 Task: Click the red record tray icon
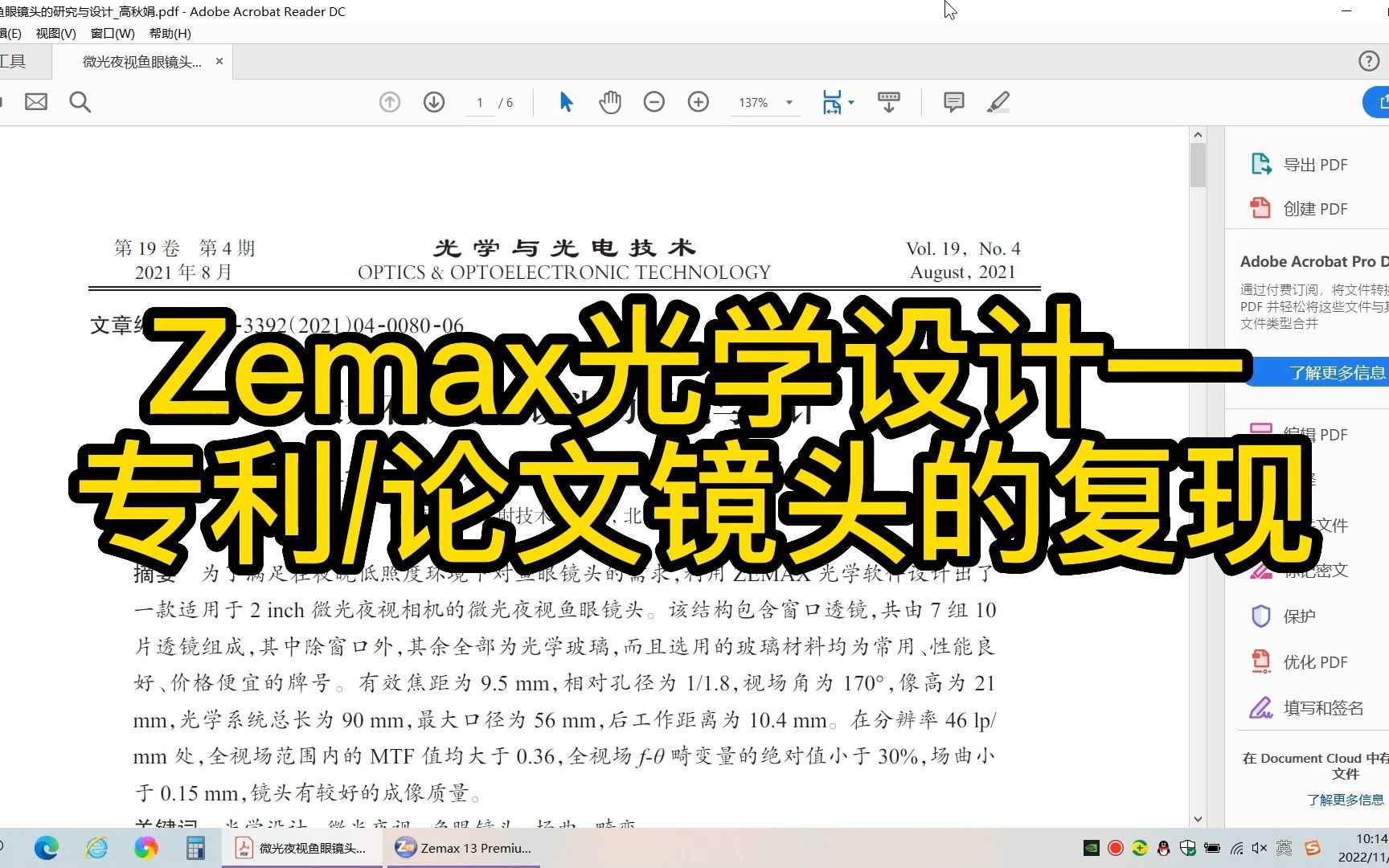pyautogui.click(x=1115, y=848)
